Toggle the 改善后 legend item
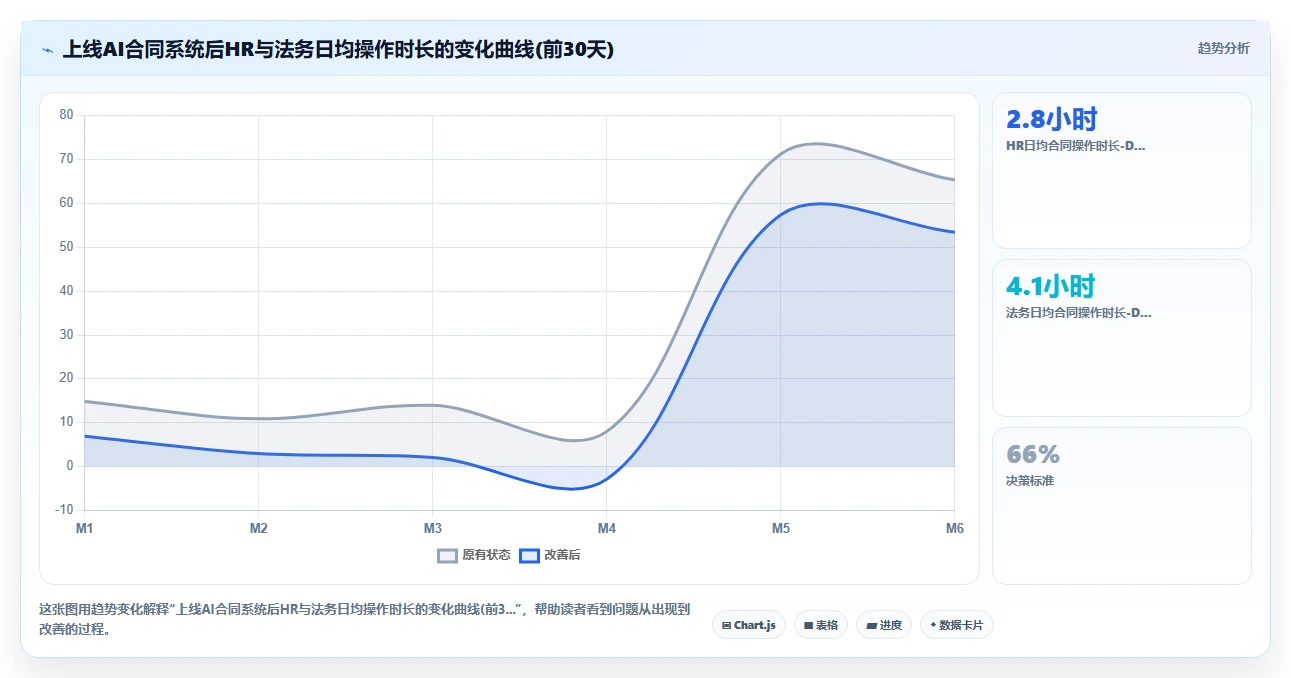The height and width of the screenshot is (678, 1291). point(550,555)
